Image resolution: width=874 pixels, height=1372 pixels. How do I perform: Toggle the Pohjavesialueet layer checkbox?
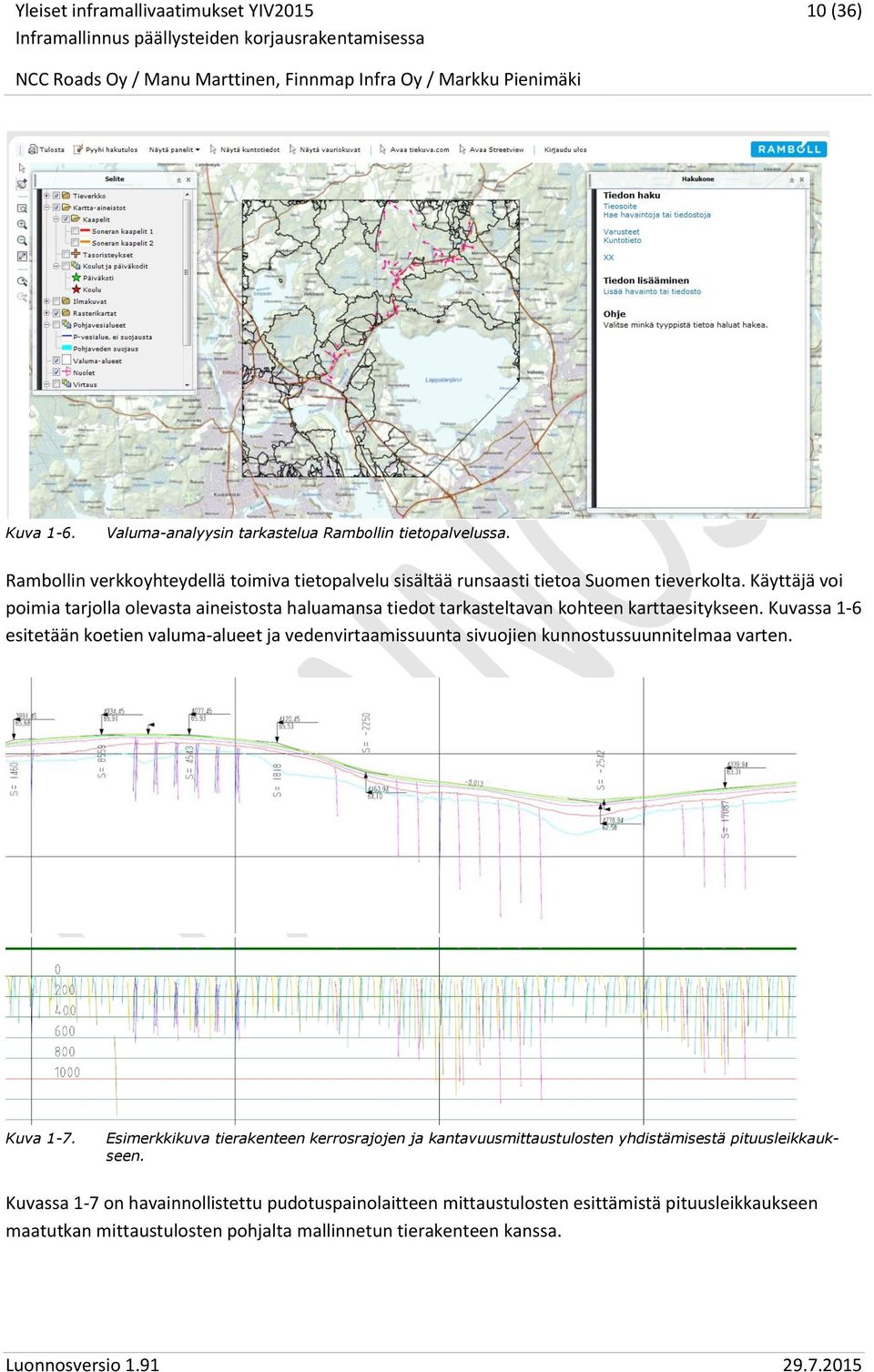(56, 325)
